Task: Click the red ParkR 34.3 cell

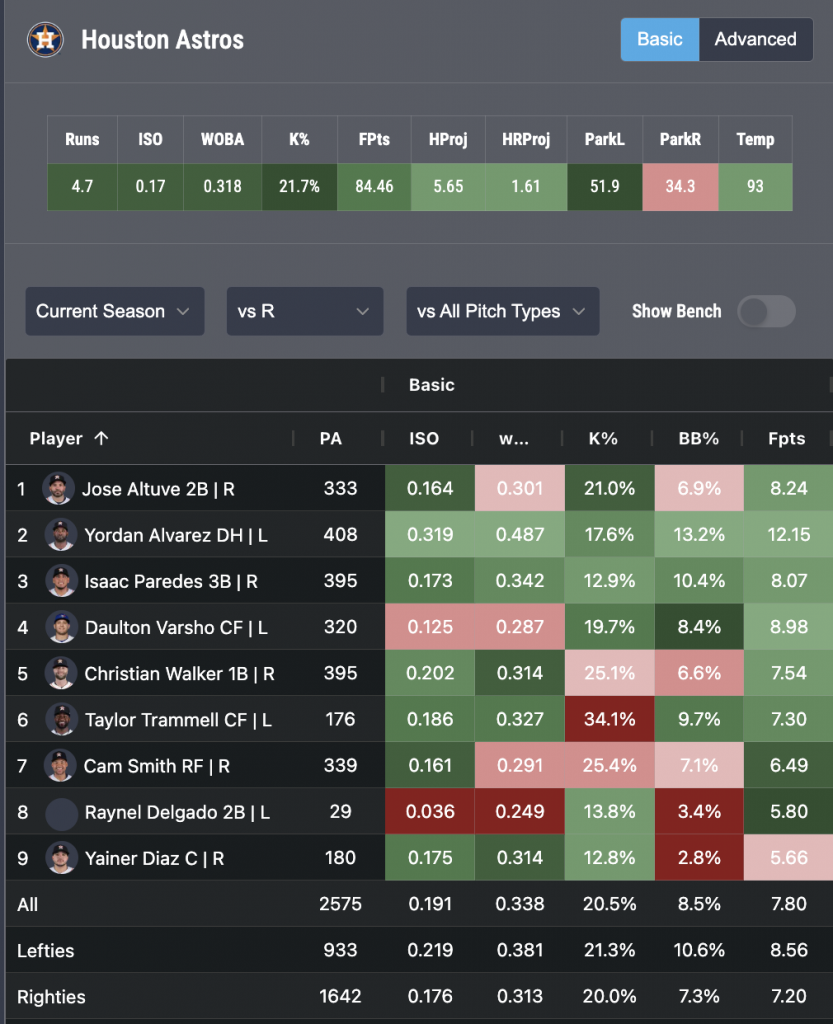Action: coord(680,187)
